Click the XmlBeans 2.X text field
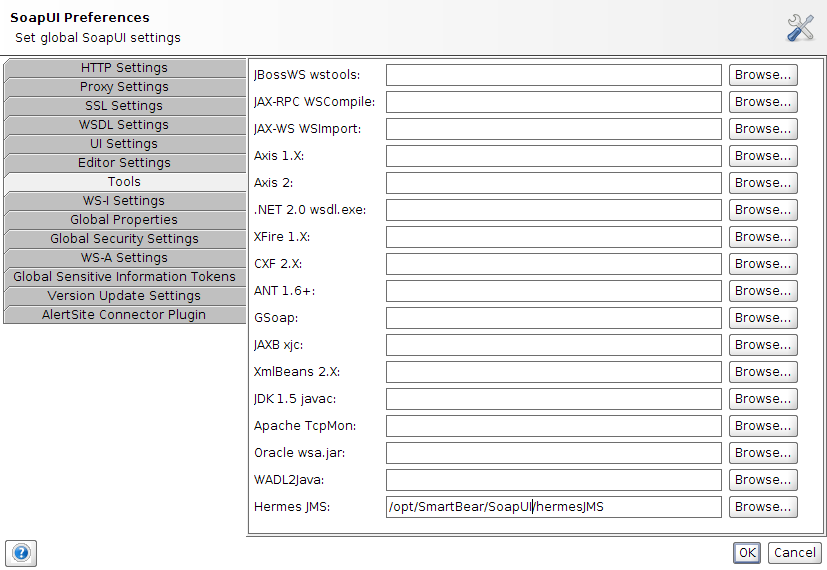The width and height of the screenshot is (827, 570). (554, 372)
